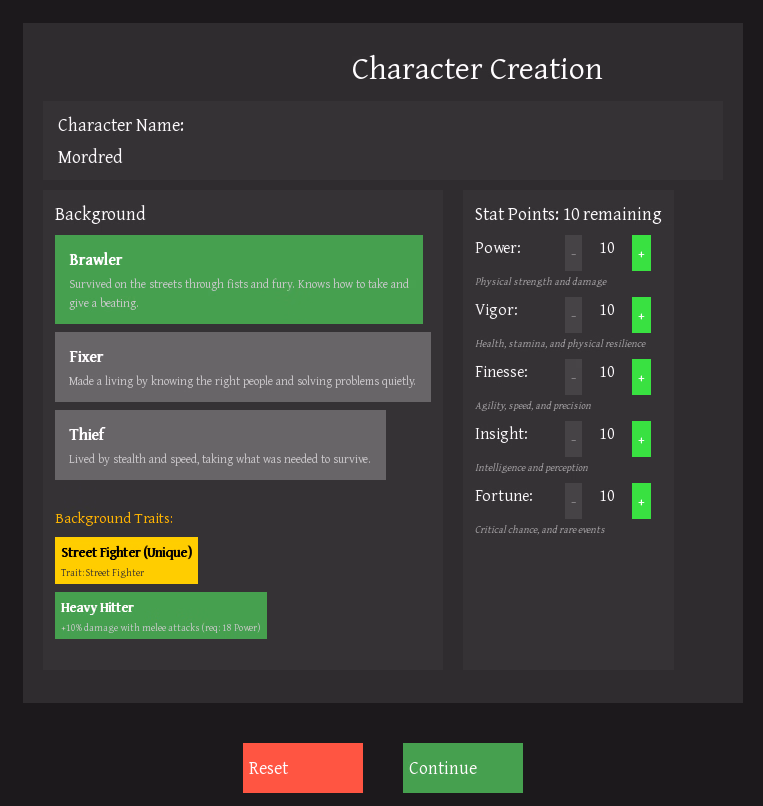The width and height of the screenshot is (763, 806).
Task: Pick the Thief background
Action: coord(220,445)
